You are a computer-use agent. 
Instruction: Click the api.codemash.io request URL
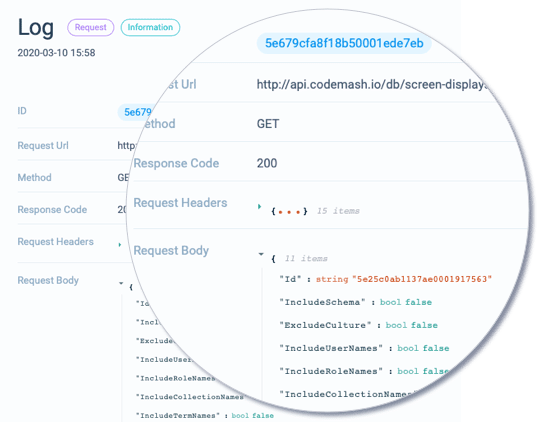pos(372,84)
